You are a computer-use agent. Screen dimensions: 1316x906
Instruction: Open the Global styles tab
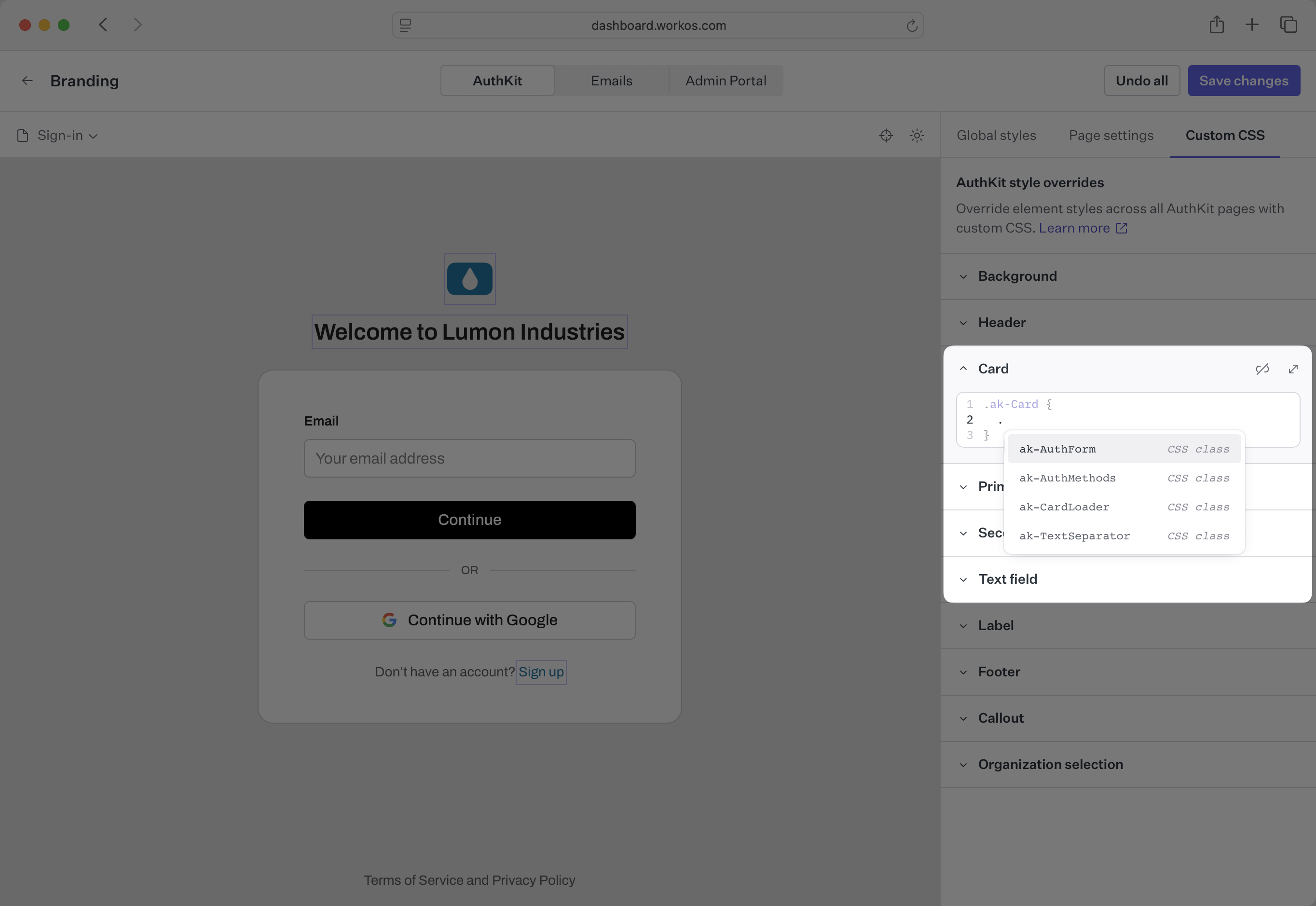pos(997,135)
